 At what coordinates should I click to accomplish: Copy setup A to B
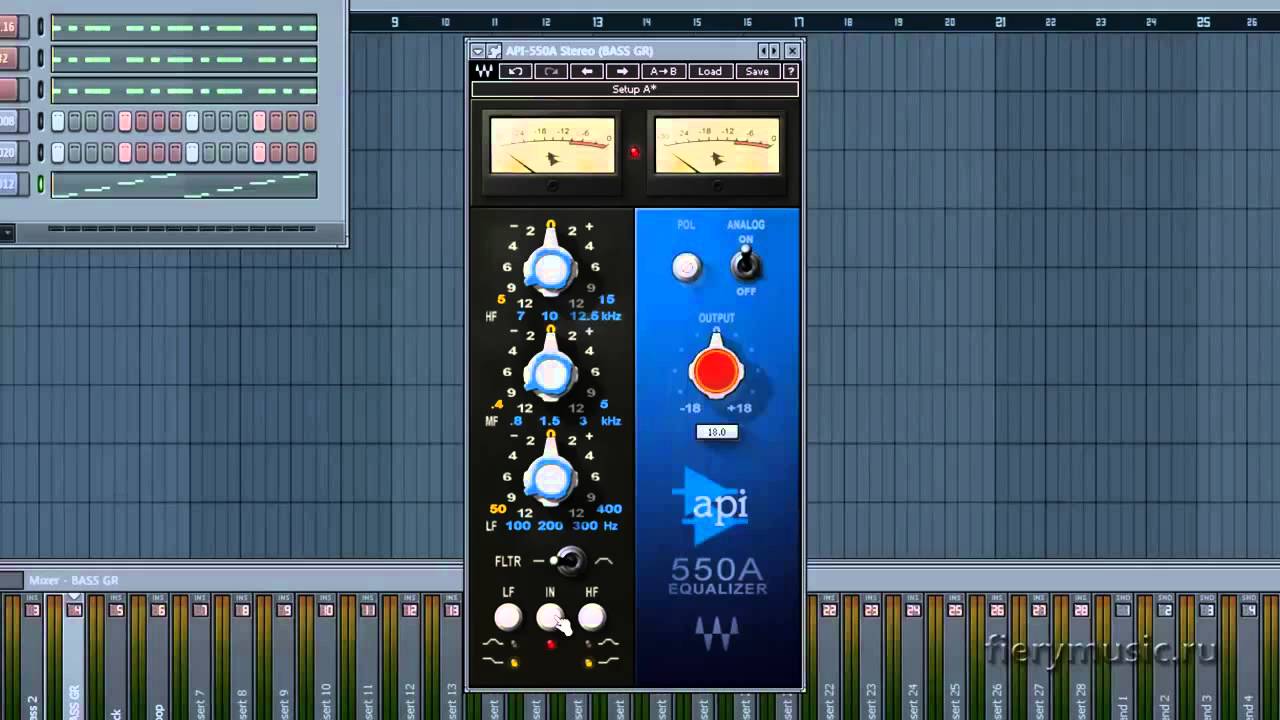pyautogui.click(x=664, y=71)
